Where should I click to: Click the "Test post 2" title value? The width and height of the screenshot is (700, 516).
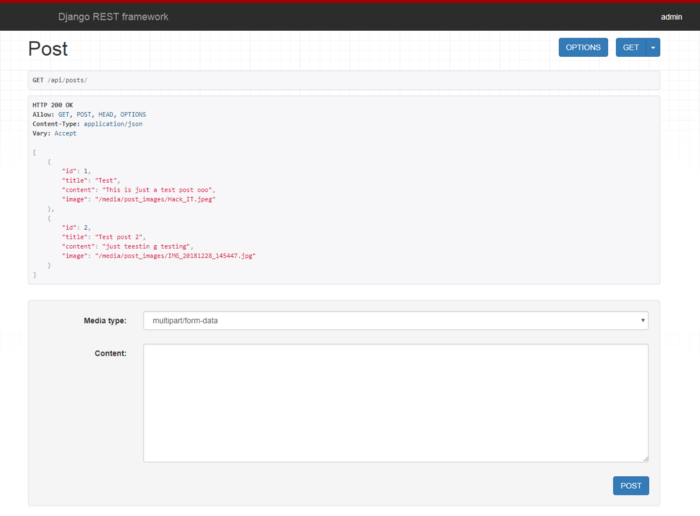coord(120,237)
